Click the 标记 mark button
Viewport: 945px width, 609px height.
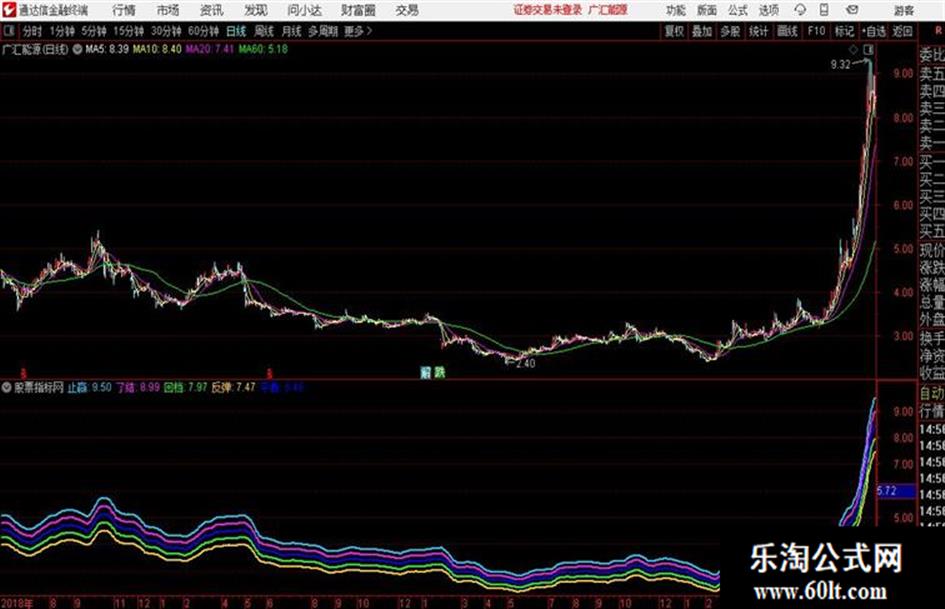click(x=844, y=31)
